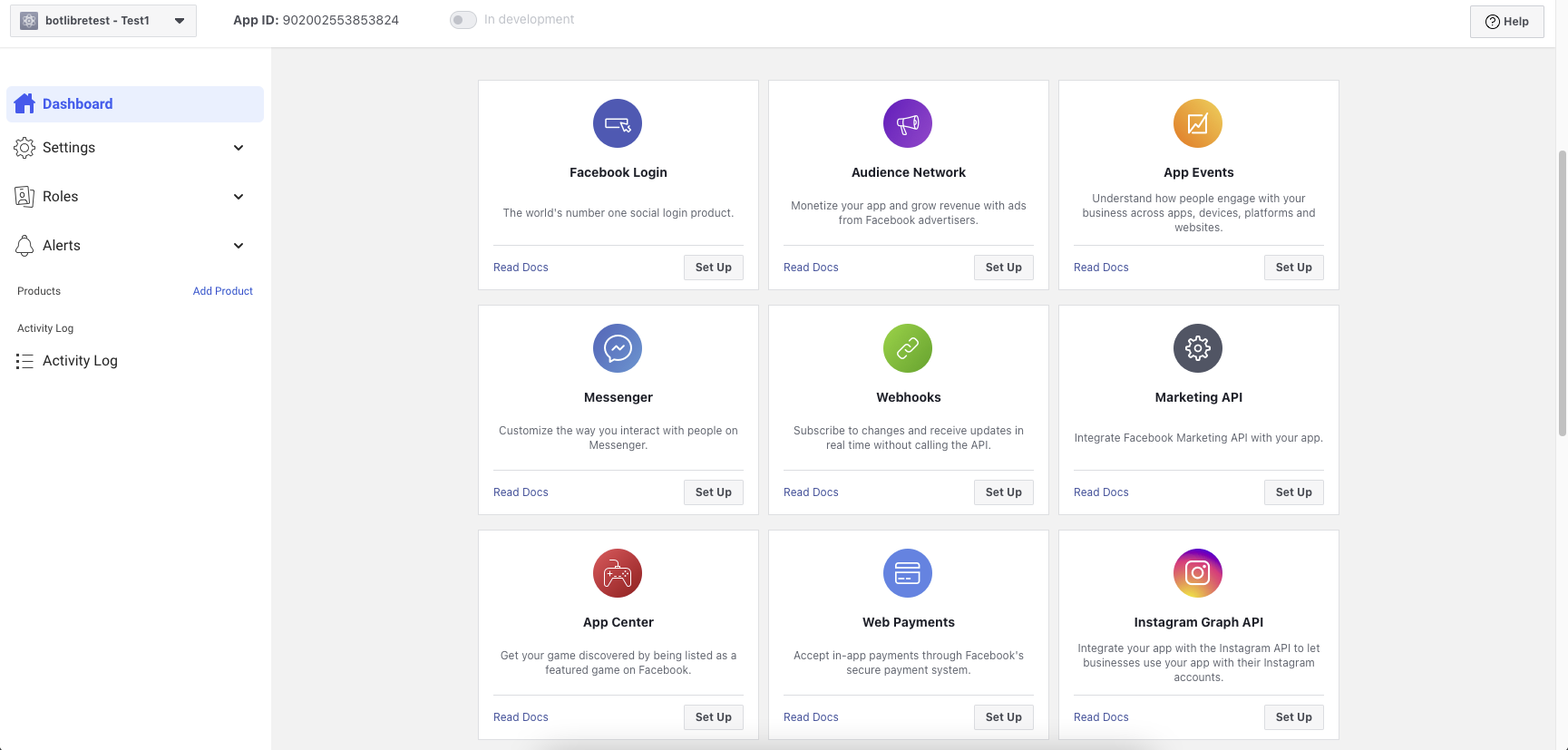Click the Web Payments card icon

coord(908,573)
